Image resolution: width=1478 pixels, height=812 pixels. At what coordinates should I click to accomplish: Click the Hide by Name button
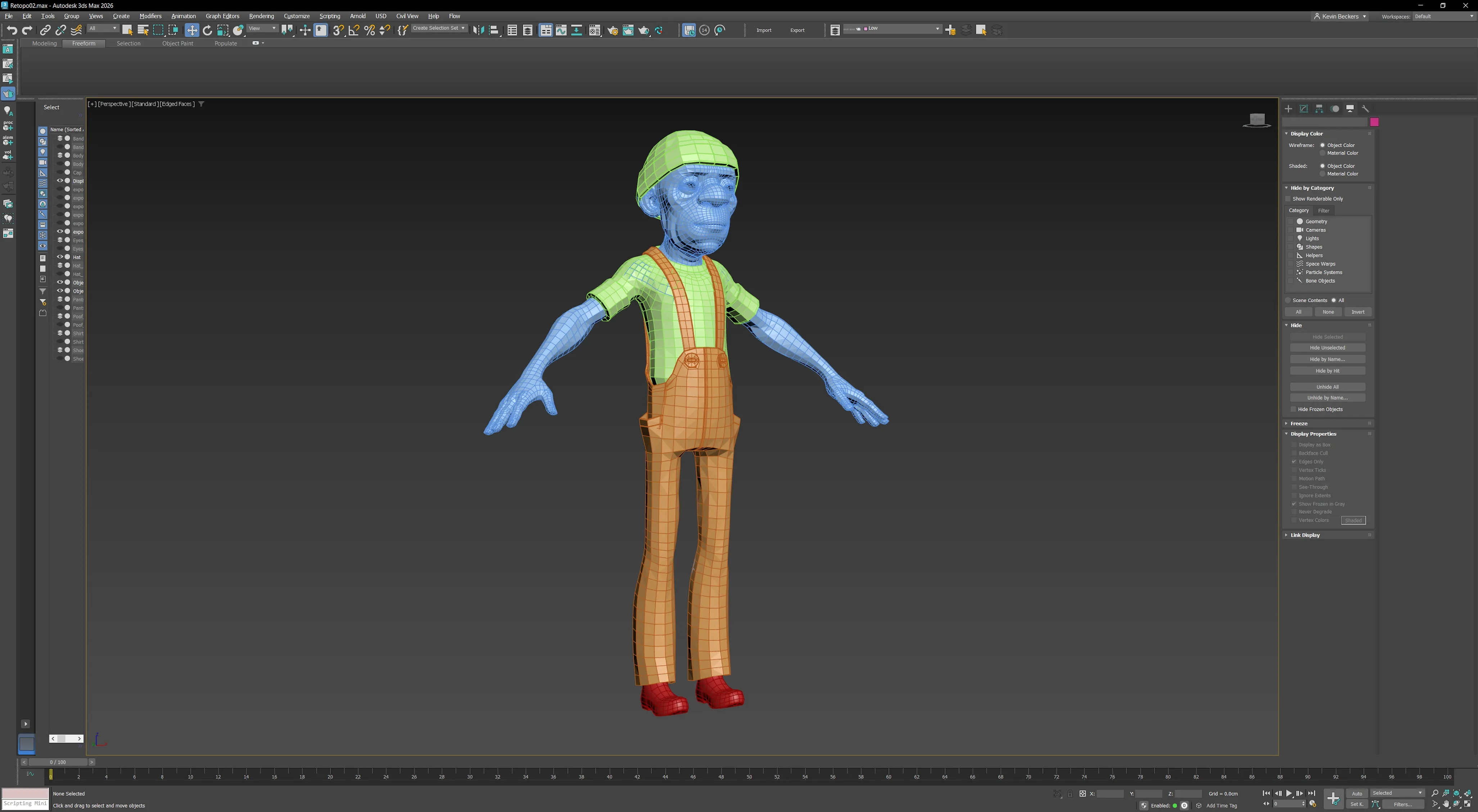[x=1327, y=359]
